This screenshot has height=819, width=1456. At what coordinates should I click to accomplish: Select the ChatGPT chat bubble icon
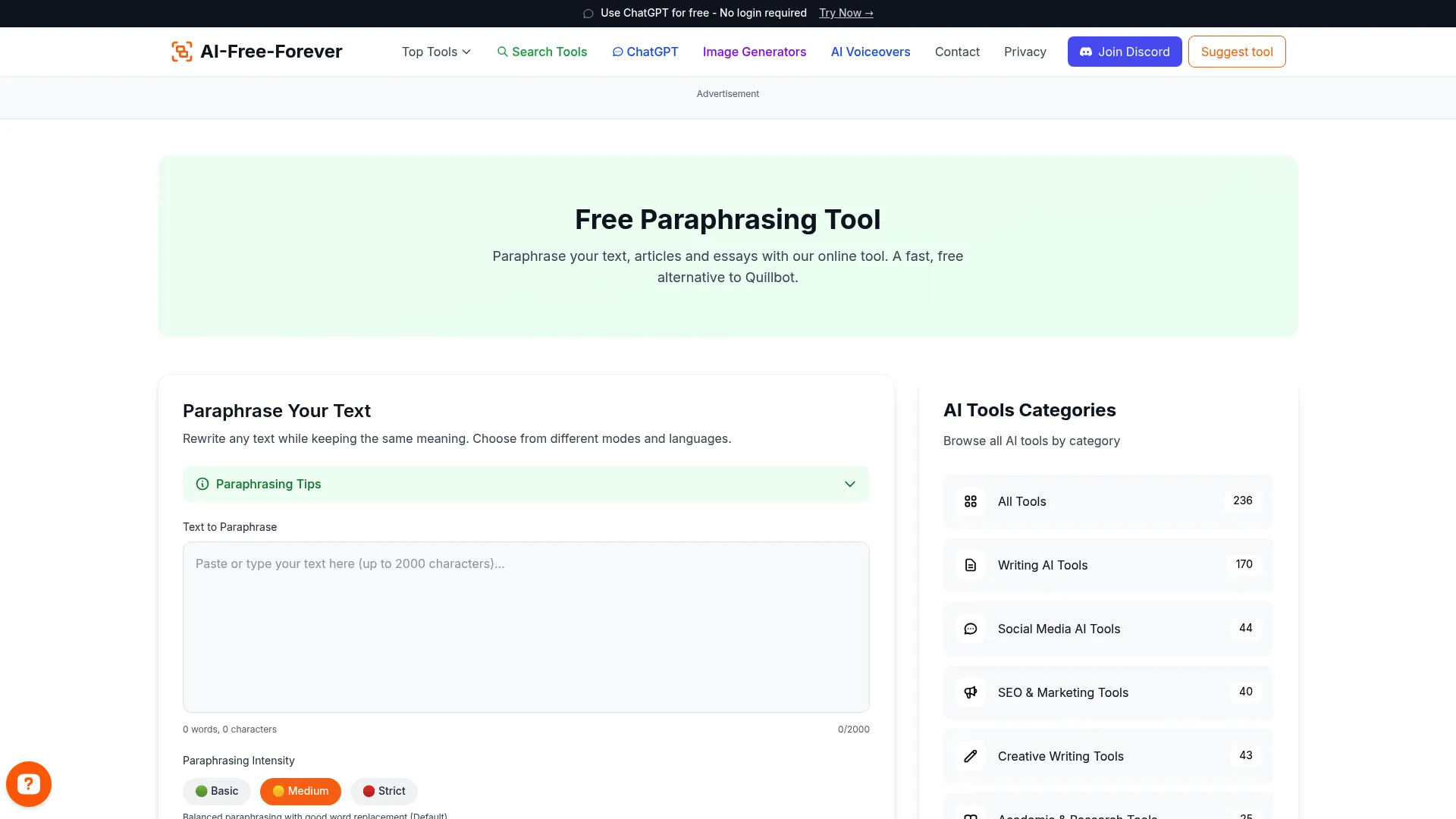coord(619,52)
